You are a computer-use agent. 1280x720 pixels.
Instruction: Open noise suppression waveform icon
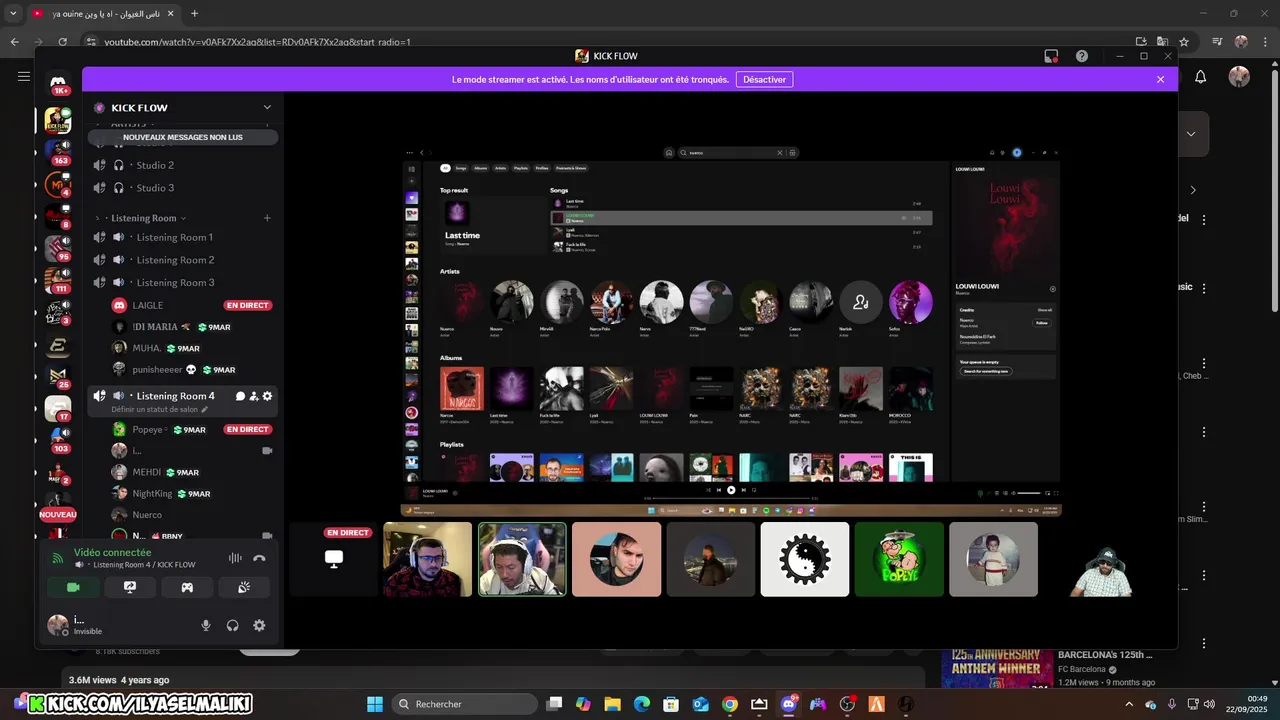235,558
